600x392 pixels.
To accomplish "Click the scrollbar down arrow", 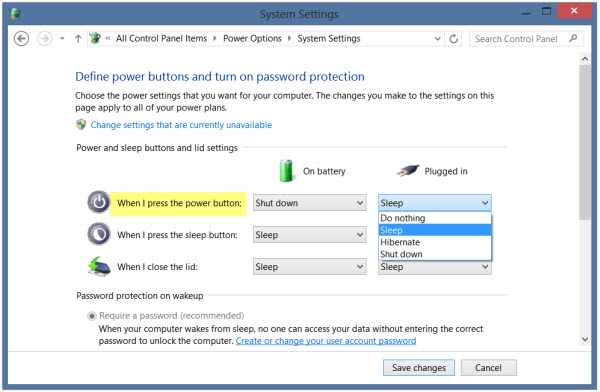I will coord(585,339).
